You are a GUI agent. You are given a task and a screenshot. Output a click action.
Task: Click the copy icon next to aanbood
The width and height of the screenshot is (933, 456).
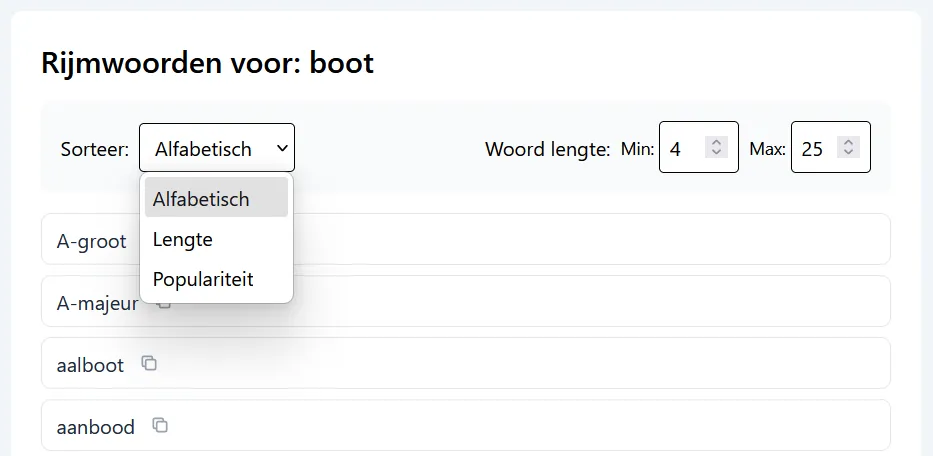(160, 425)
